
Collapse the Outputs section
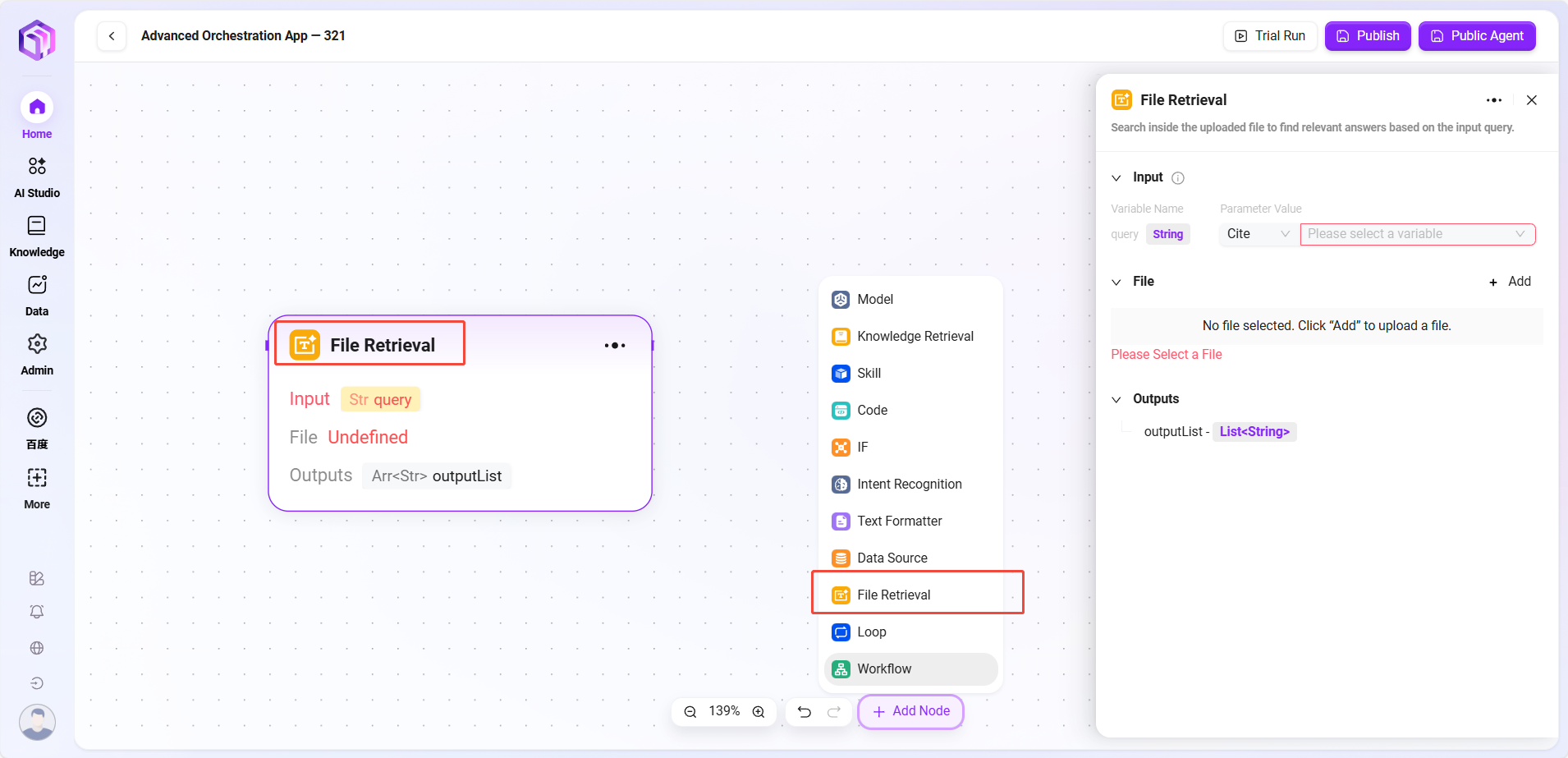pyautogui.click(x=1116, y=400)
